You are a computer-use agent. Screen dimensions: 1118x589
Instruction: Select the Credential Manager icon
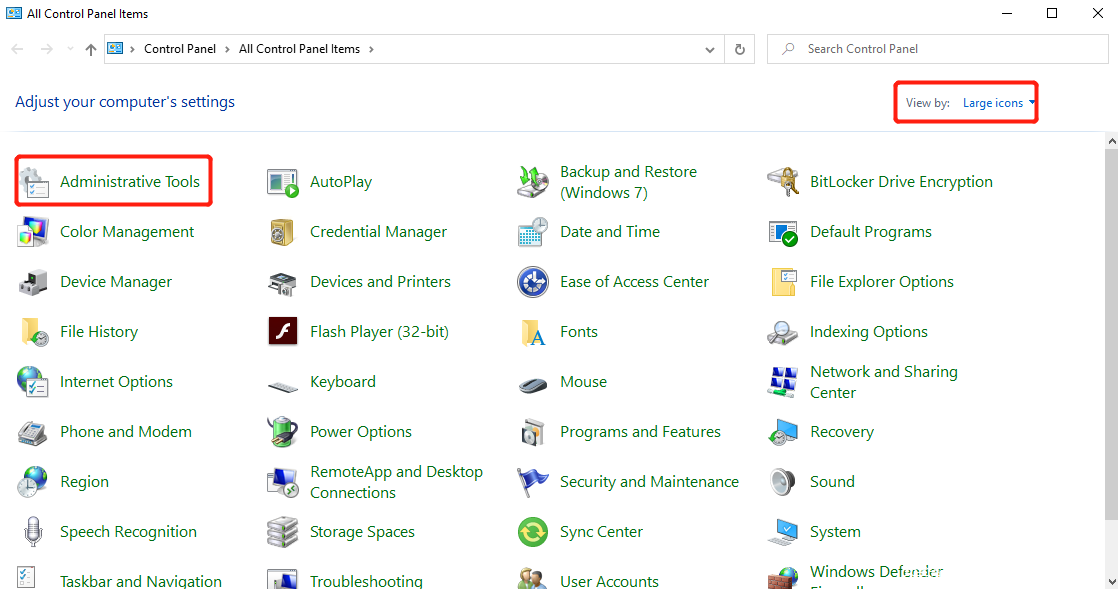[283, 232]
